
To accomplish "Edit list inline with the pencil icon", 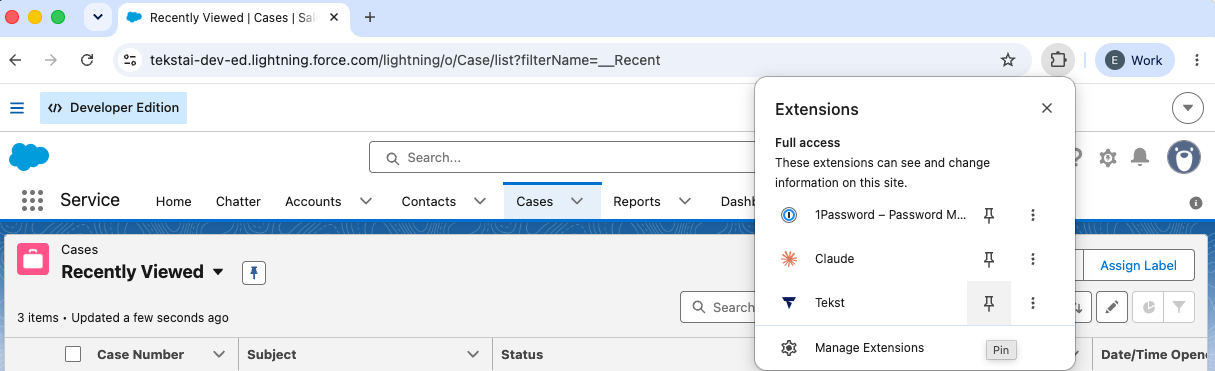I will (1112, 307).
